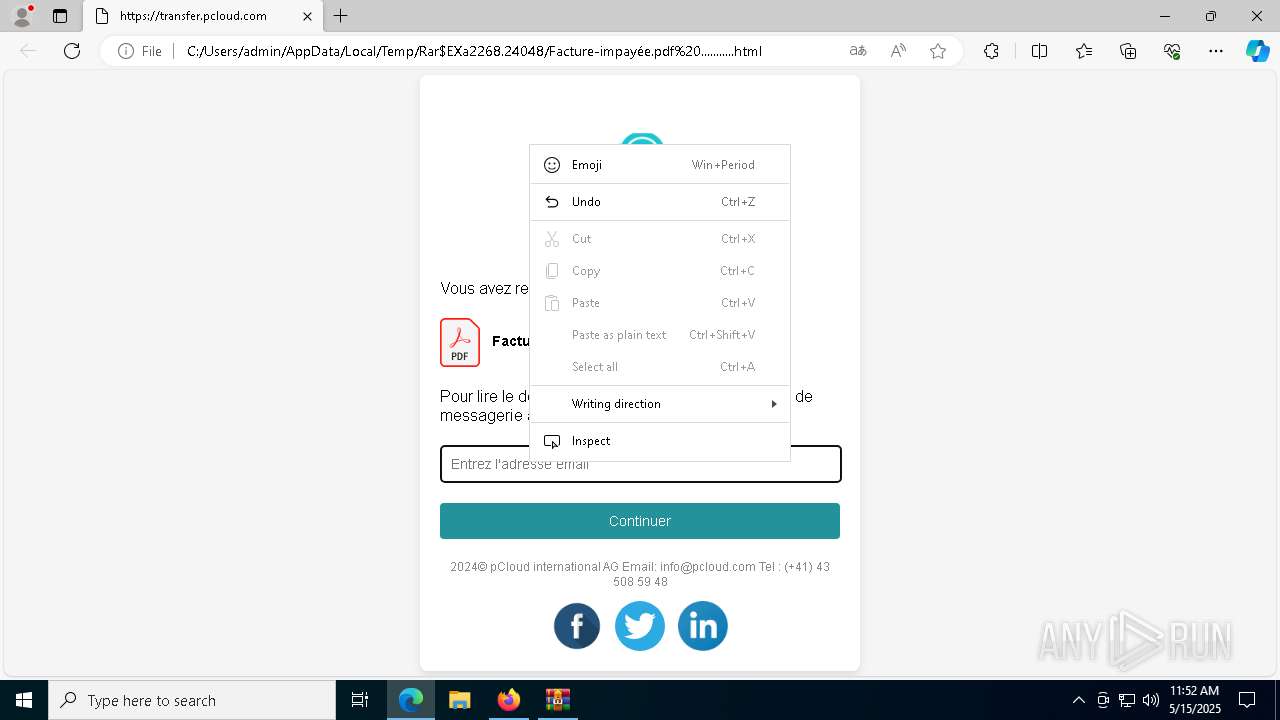
Task: Click the taskbar search box
Action: tap(192, 700)
